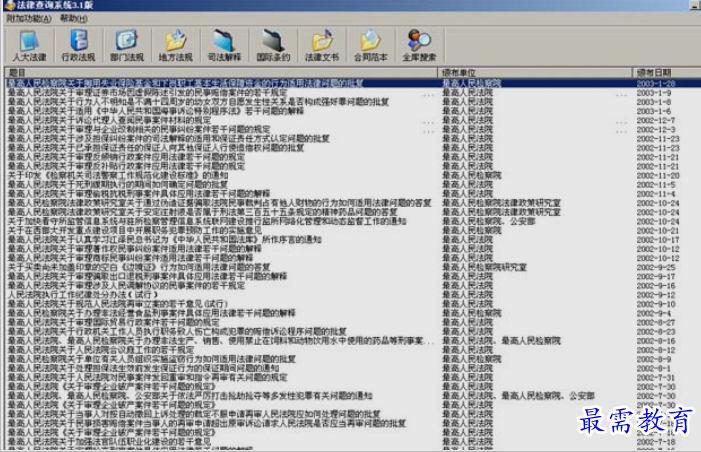Select row about 担保纠纷案件的司法解释的适用

click(x=352, y=139)
